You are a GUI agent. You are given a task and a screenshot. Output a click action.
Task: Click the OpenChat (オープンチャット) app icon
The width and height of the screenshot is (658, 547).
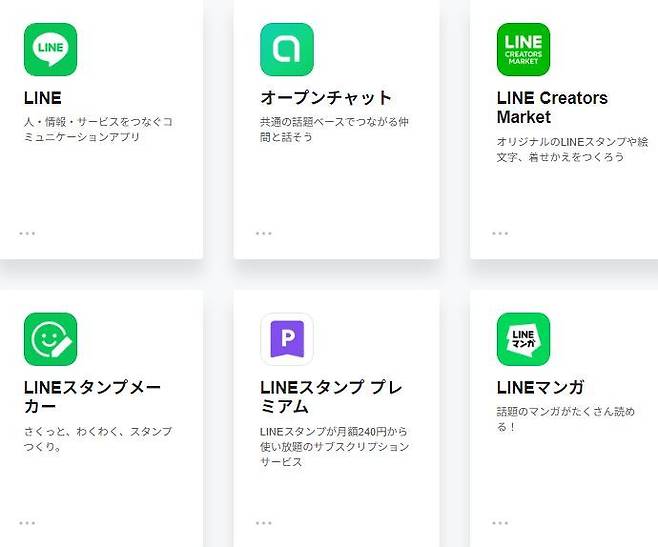coord(287,49)
